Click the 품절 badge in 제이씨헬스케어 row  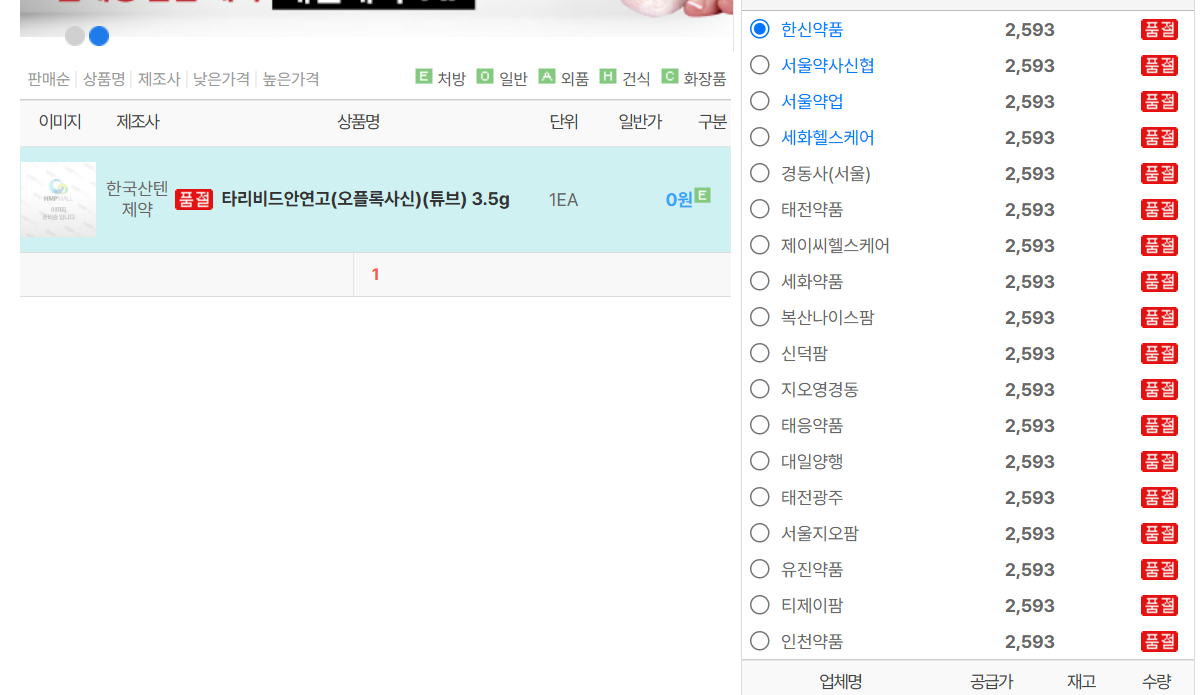click(x=1159, y=245)
